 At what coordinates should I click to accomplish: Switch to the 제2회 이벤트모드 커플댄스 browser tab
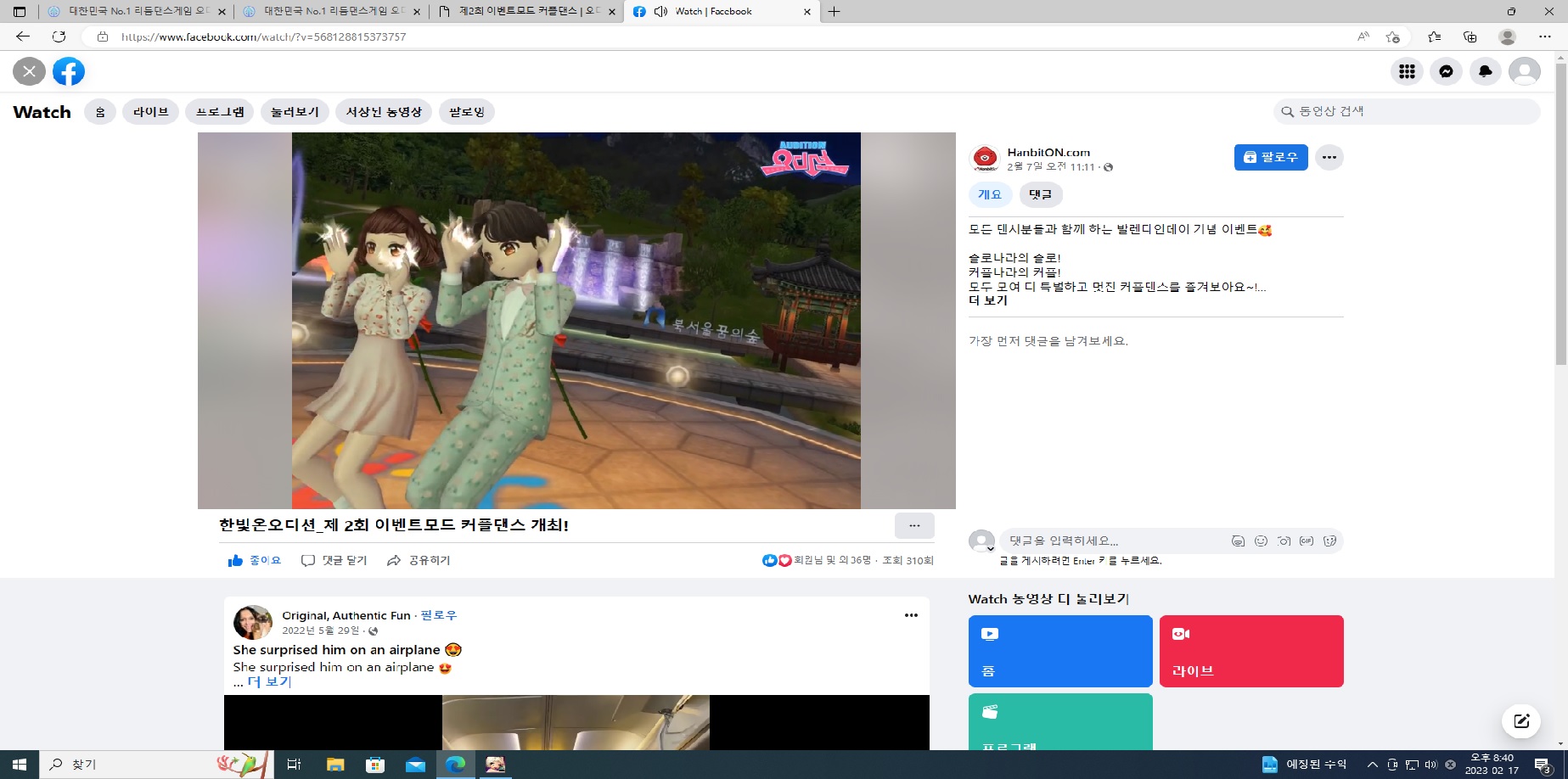click(x=526, y=12)
